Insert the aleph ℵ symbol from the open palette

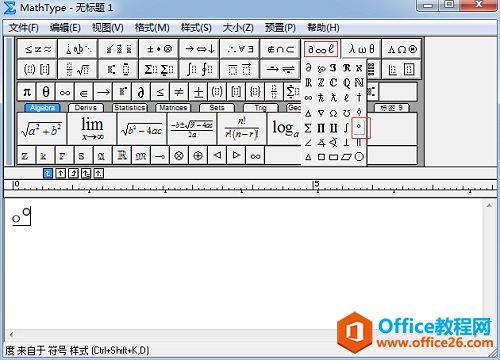tap(359, 68)
